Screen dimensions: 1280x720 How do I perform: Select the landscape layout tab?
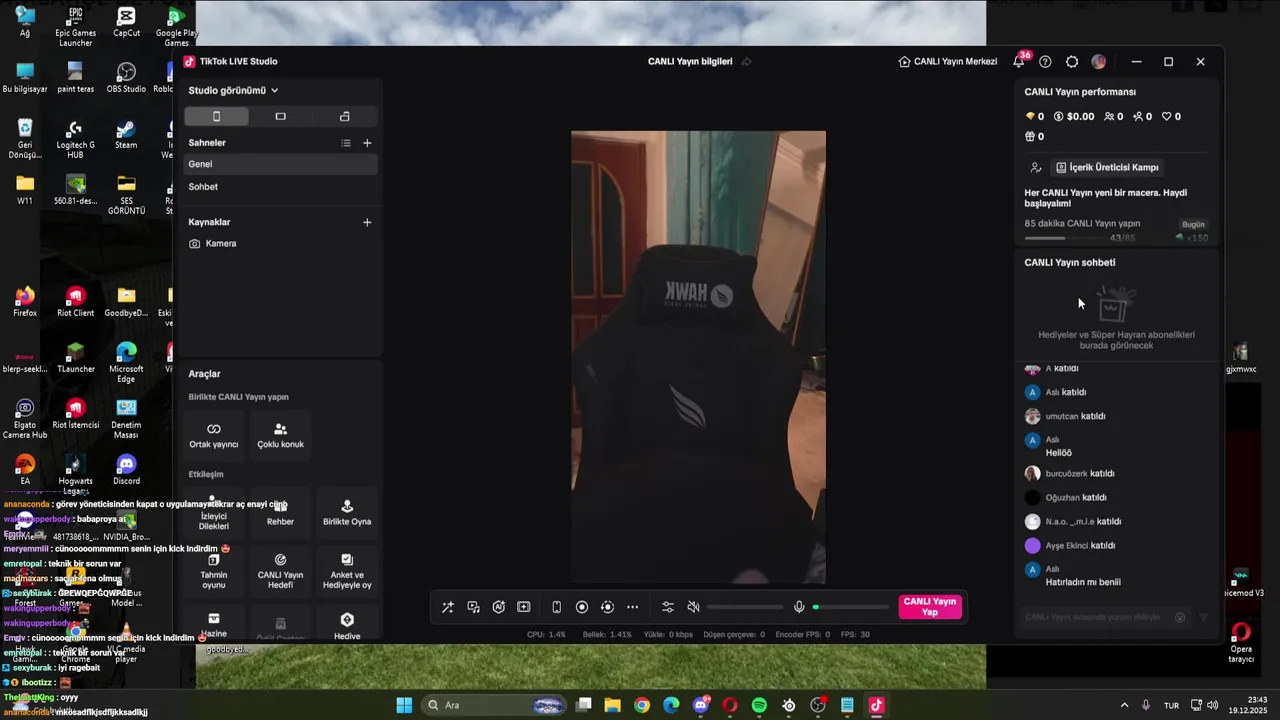coord(280,117)
